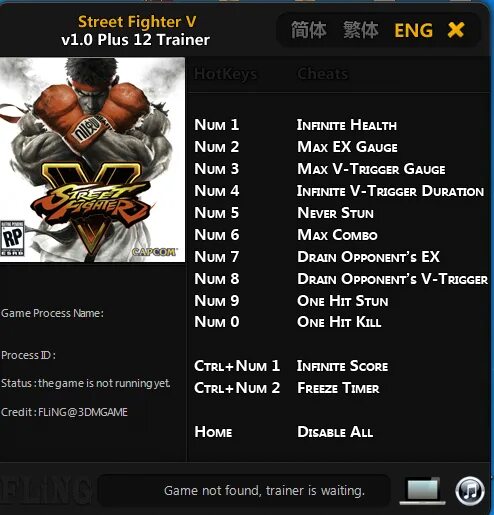Viewport: 494px width, 515px height.
Task: Switch language to simplified Chinese 简体
Action: 309,30
